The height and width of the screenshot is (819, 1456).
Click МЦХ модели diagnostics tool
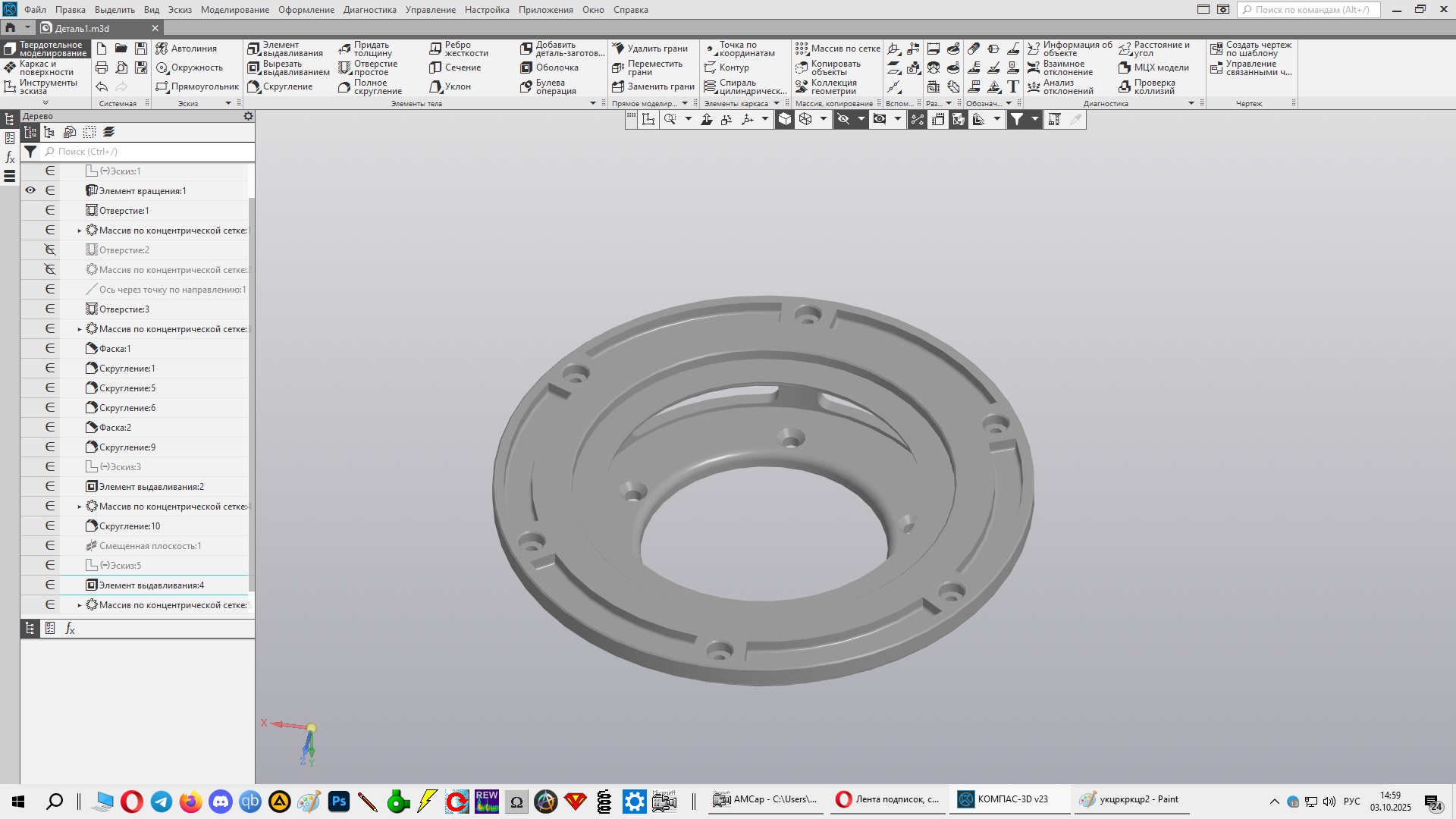[x=1153, y=67]
